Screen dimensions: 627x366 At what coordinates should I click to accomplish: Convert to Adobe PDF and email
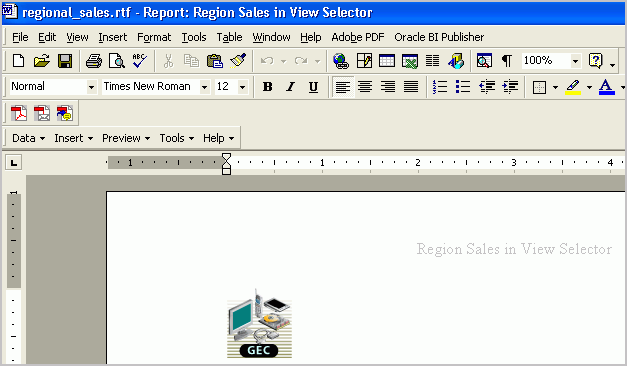(x=42, y=113)
